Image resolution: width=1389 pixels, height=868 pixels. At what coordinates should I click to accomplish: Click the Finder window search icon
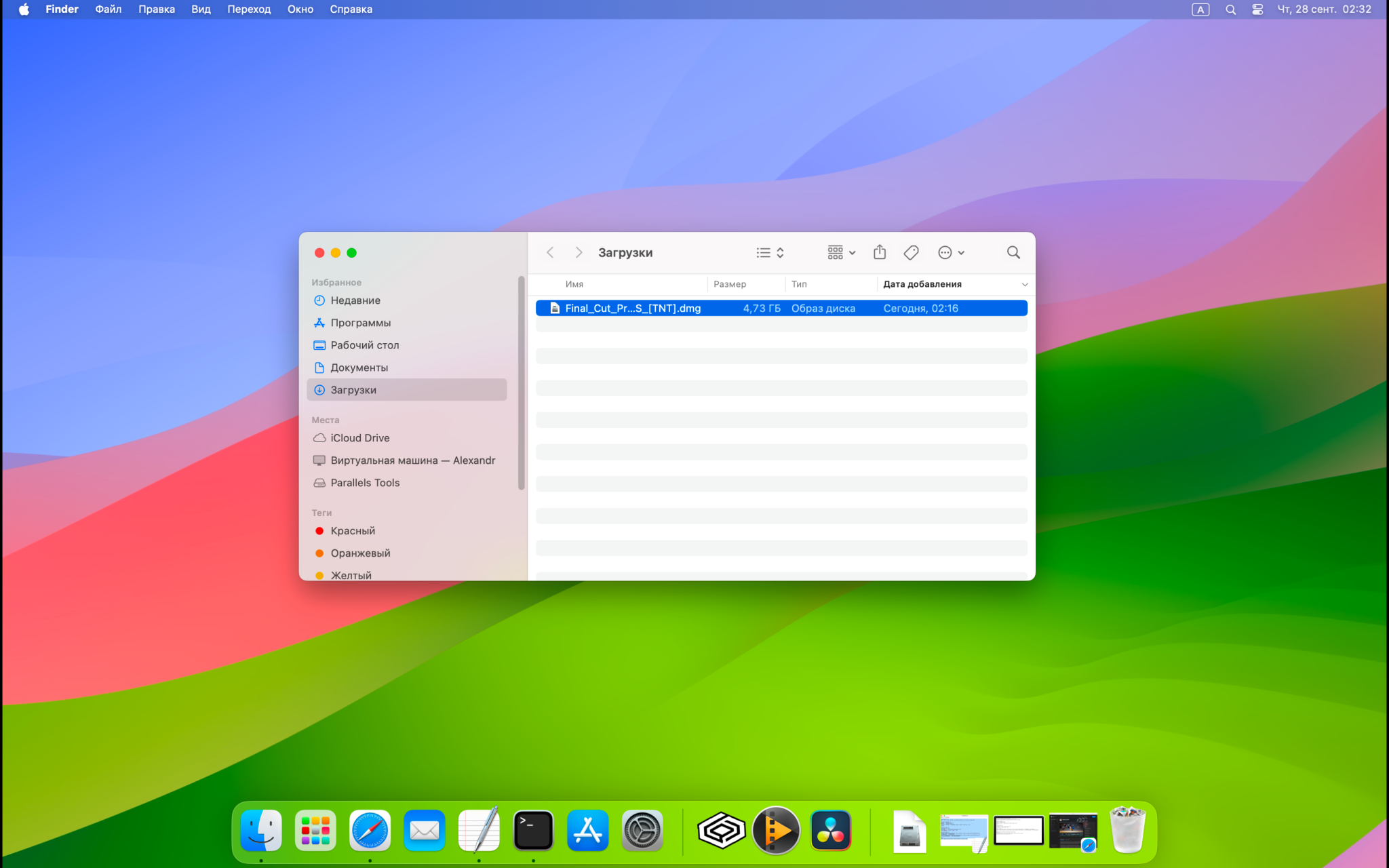[x=1013, y=252]
